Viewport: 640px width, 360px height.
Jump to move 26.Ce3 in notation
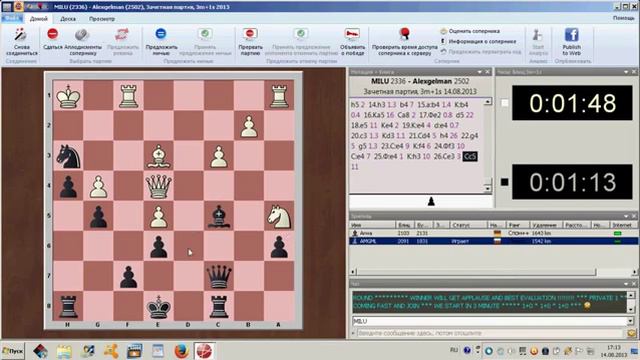click(x=444, y=156)
